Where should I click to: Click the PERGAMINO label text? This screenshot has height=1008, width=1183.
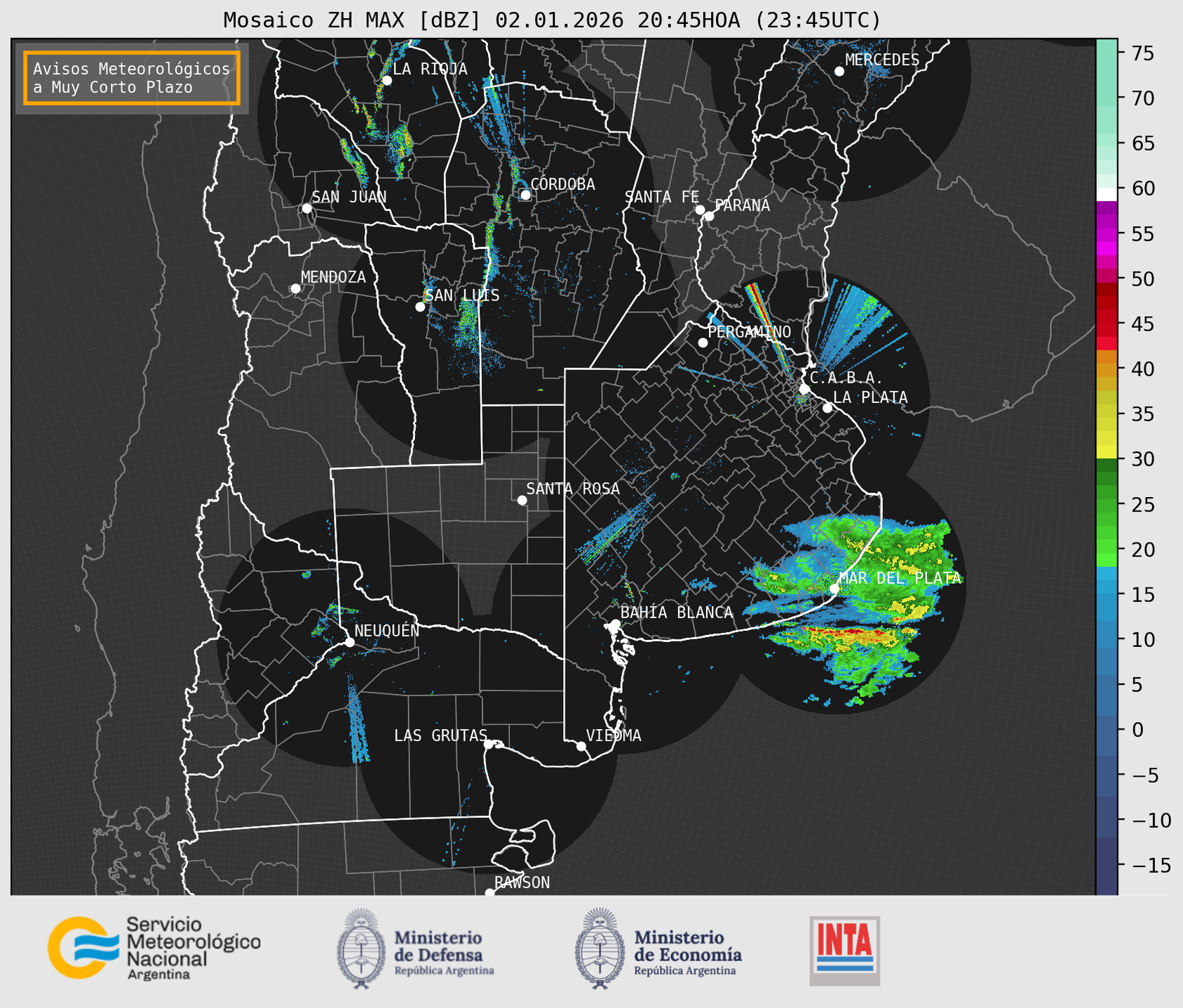tap(749, 332)
